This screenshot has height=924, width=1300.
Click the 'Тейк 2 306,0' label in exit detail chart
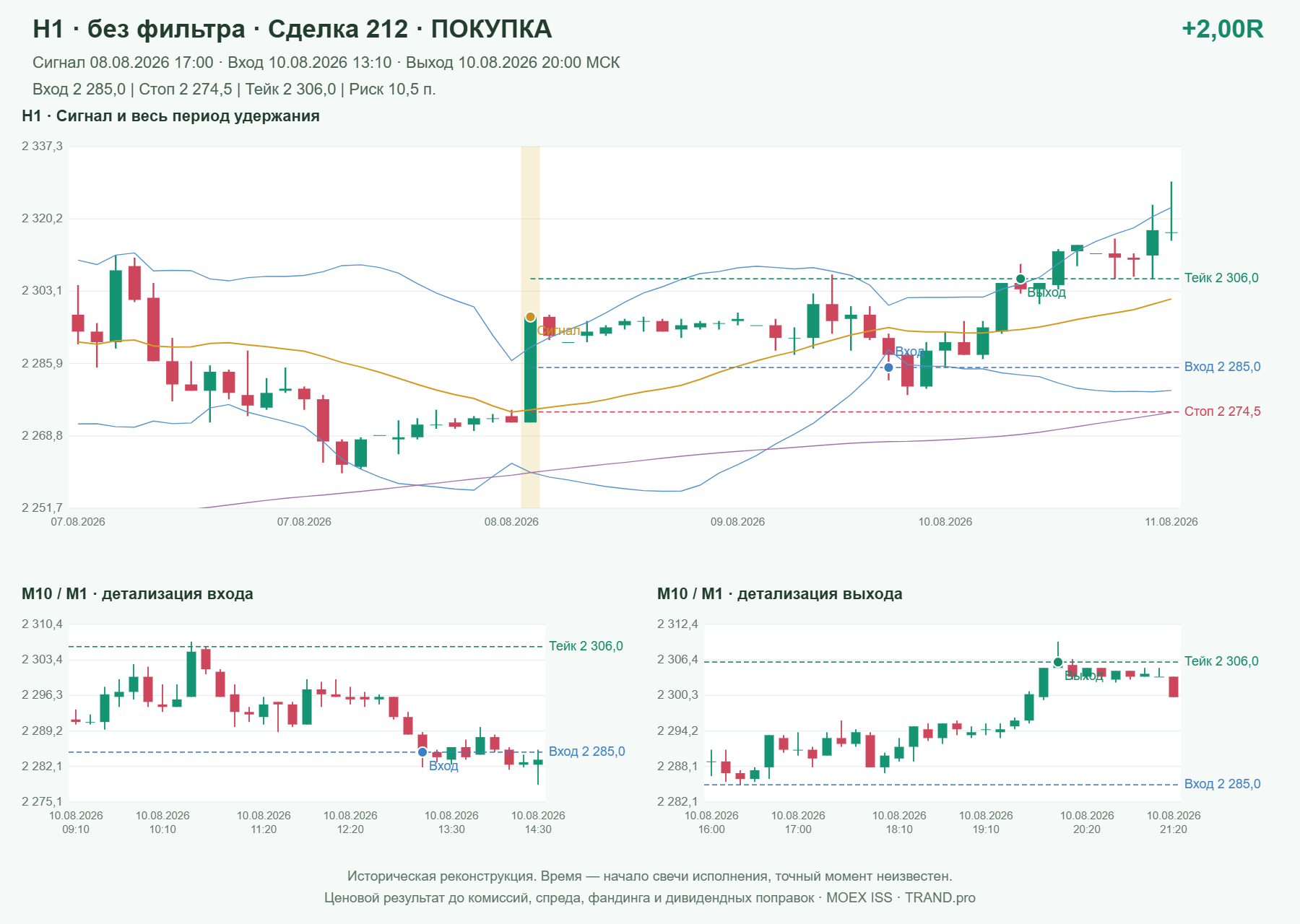[1221, 661]
